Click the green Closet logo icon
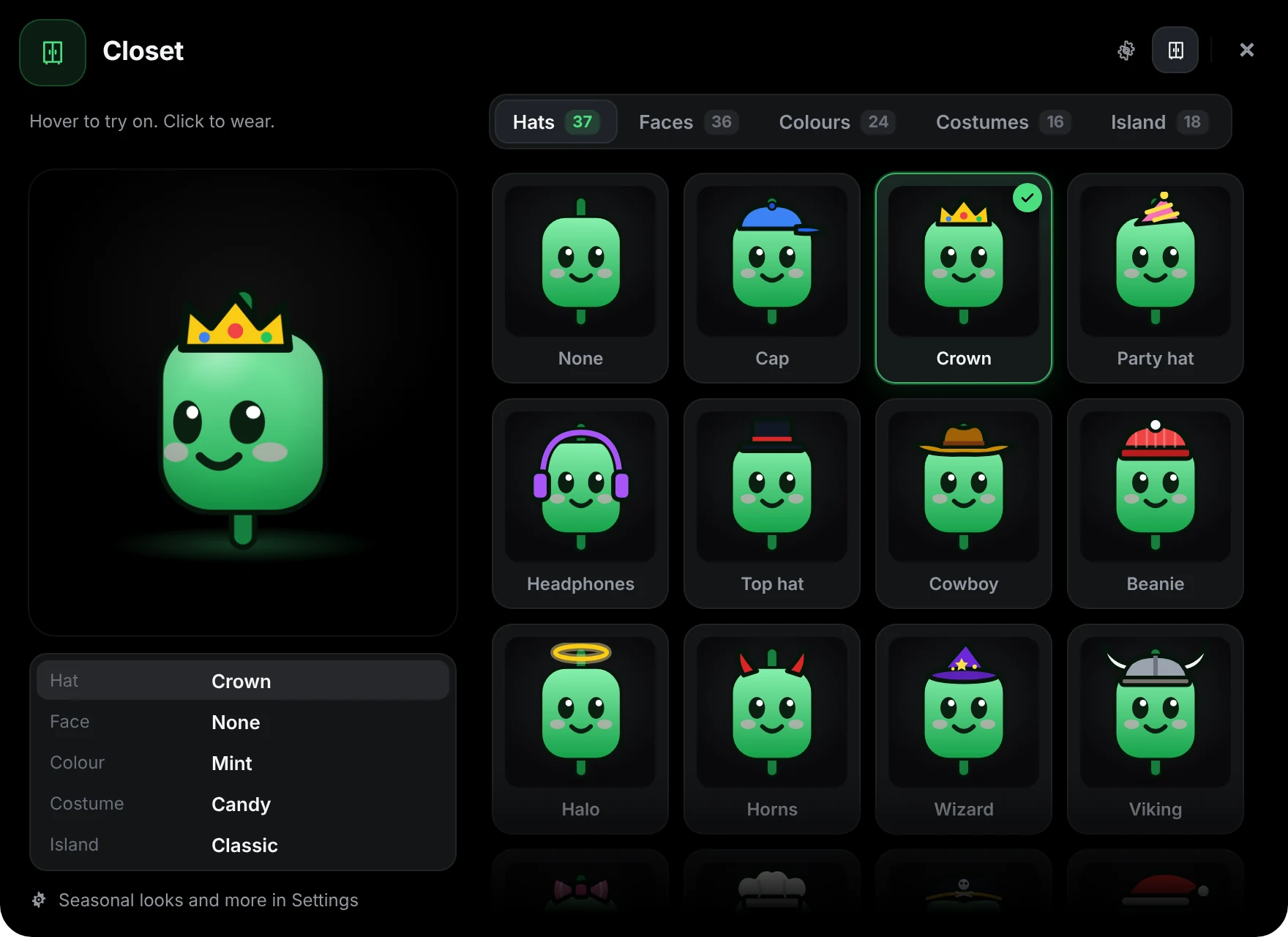The width and height of the screenshot is (1288, 937). 53,53
